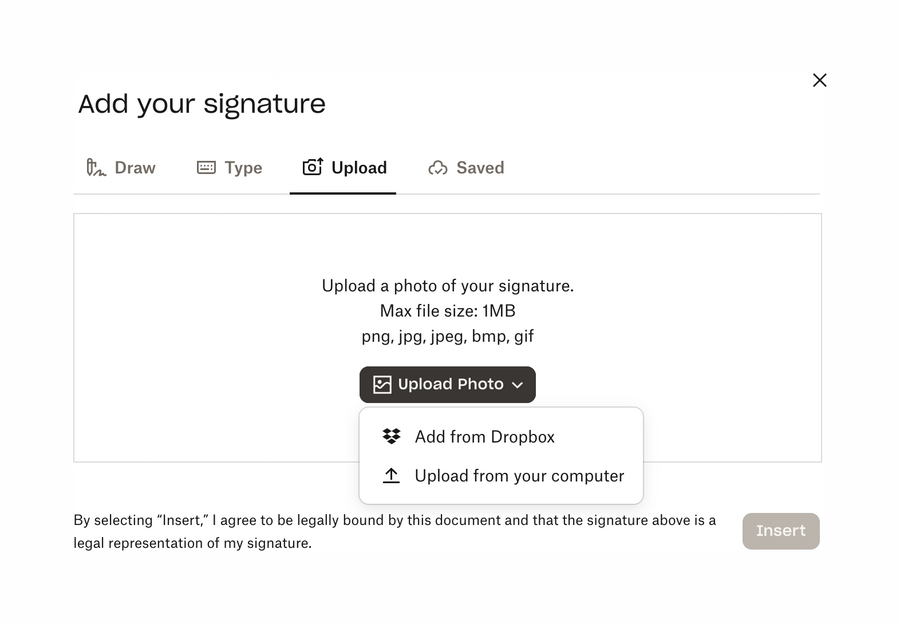The image size is (900, 624).
Task: Click the Upload Photo button
Action: click(x=447, y=384)
